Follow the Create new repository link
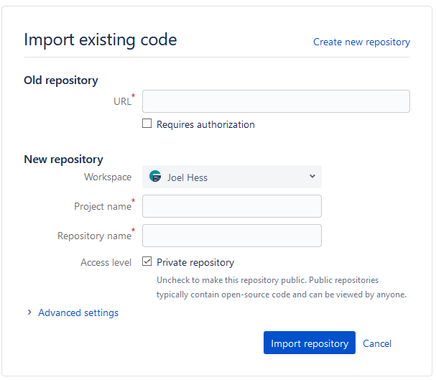Viewport: 436px width, 380px height. (x=362, y=42)
